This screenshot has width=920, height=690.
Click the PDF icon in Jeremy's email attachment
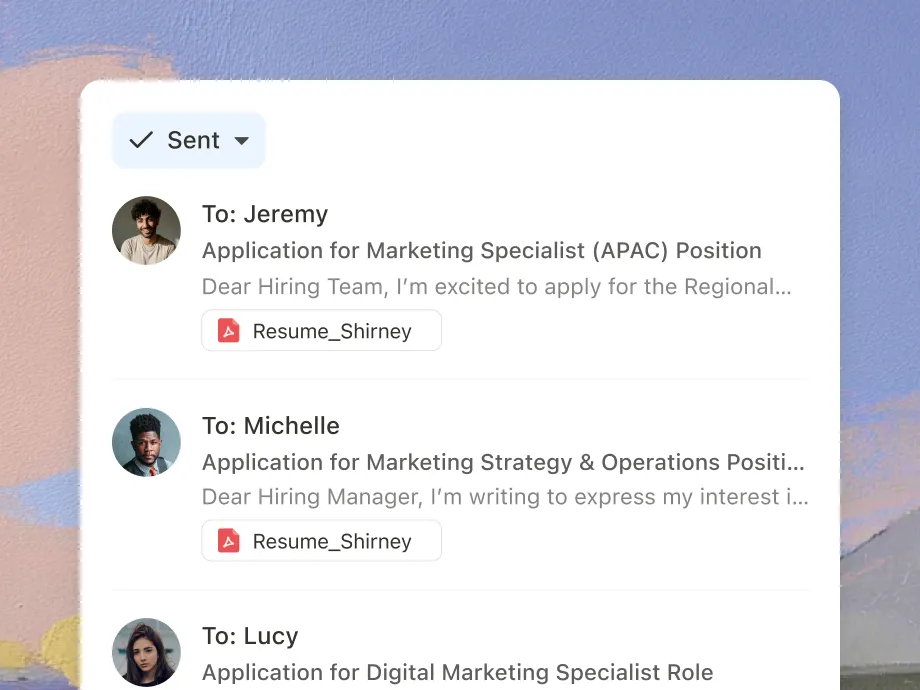pyautogui.click(x=229, y=331)
